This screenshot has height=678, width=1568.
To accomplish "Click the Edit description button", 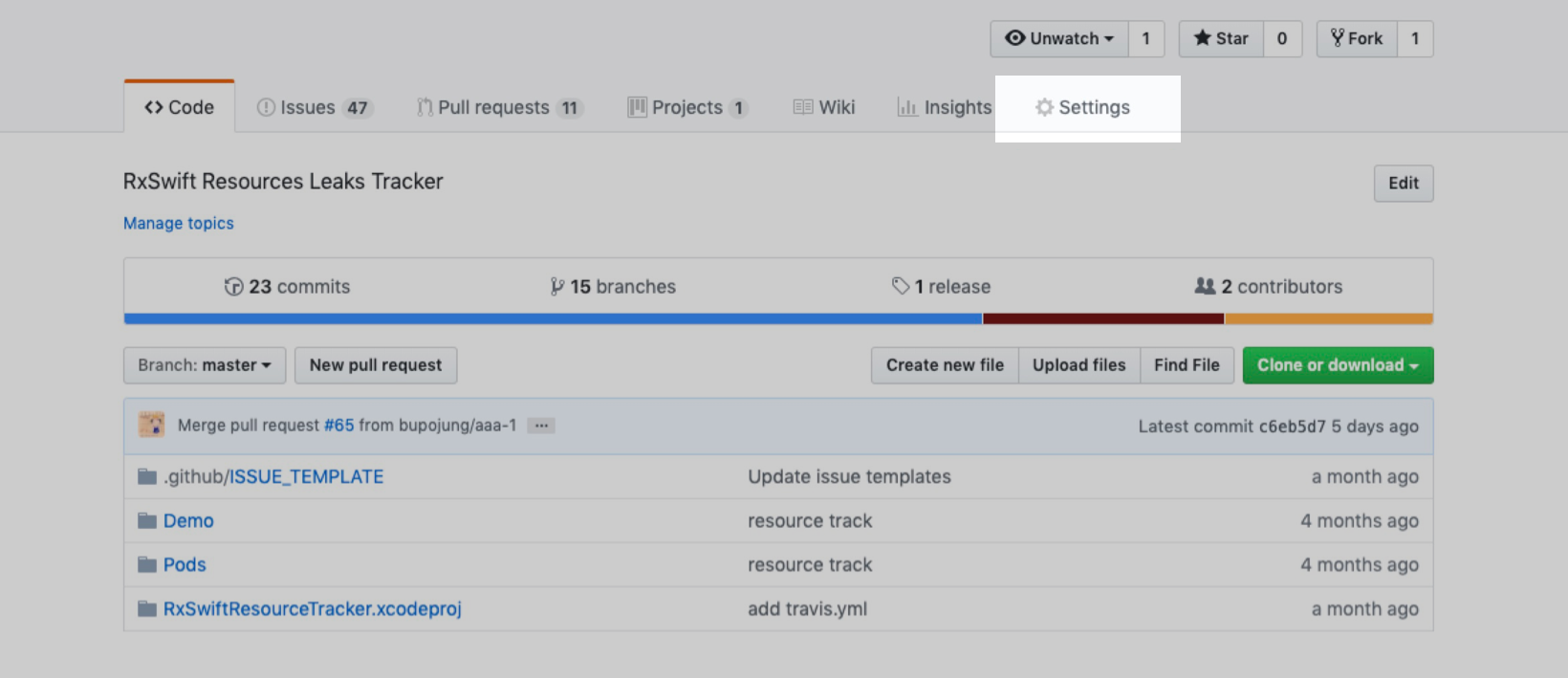I will point(1404,184).
